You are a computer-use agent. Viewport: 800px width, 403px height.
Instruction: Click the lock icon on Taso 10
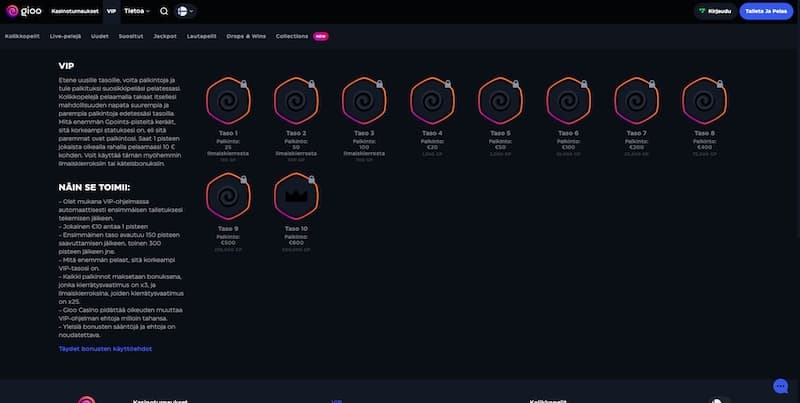[x=311, y=180]
